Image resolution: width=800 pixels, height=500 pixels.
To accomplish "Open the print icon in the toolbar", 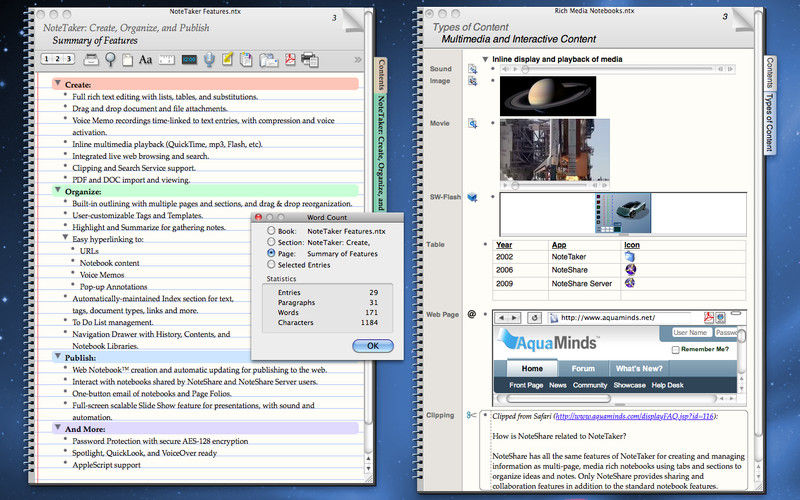I will pos(310,60).
